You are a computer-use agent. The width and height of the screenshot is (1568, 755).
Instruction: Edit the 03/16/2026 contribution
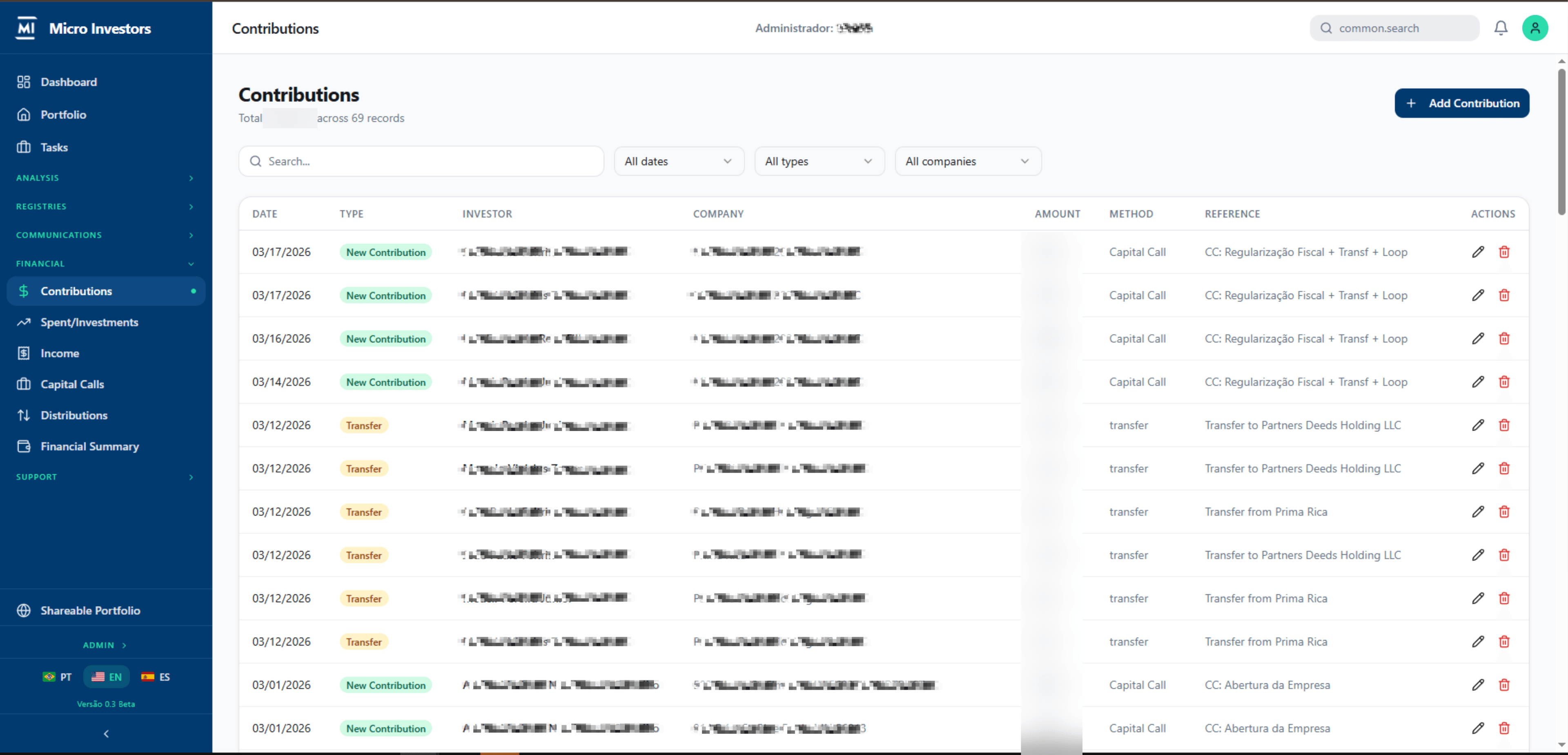tap(1477, 339)
